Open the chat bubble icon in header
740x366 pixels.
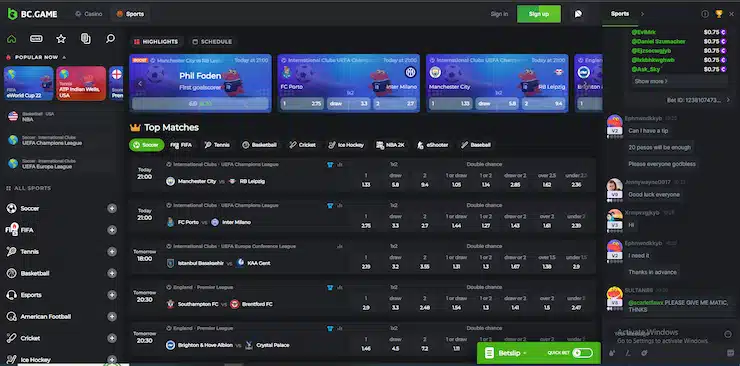click(x=578, y=14)
